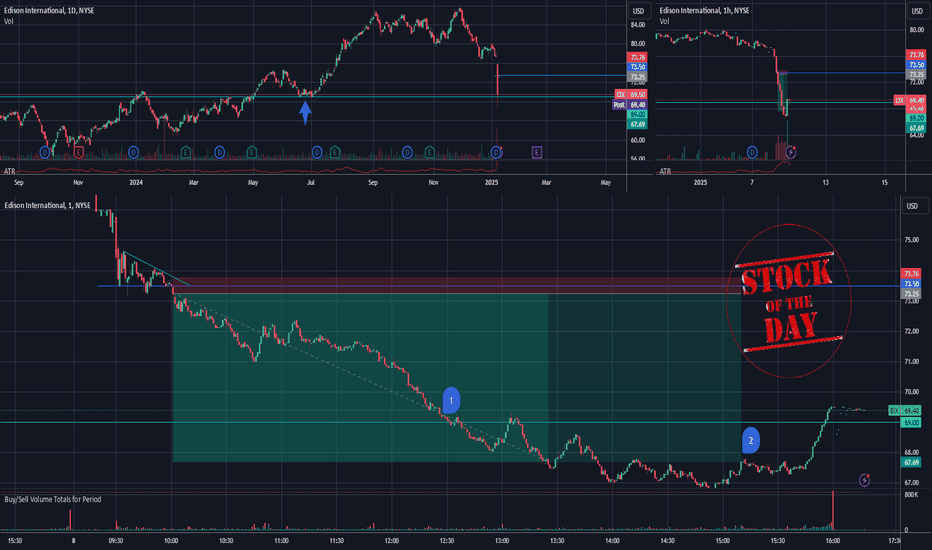Open April 2024 dividend marker on daily chart
The height and width of the screenshot is (550, 932).
click(220, 152)
